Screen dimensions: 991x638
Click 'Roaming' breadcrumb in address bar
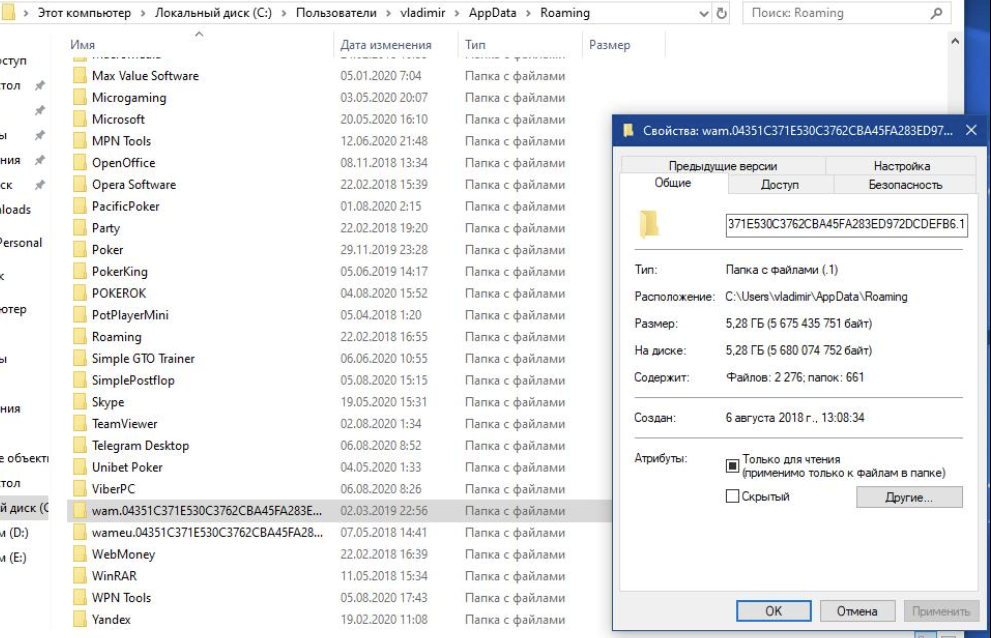(564, 13)
